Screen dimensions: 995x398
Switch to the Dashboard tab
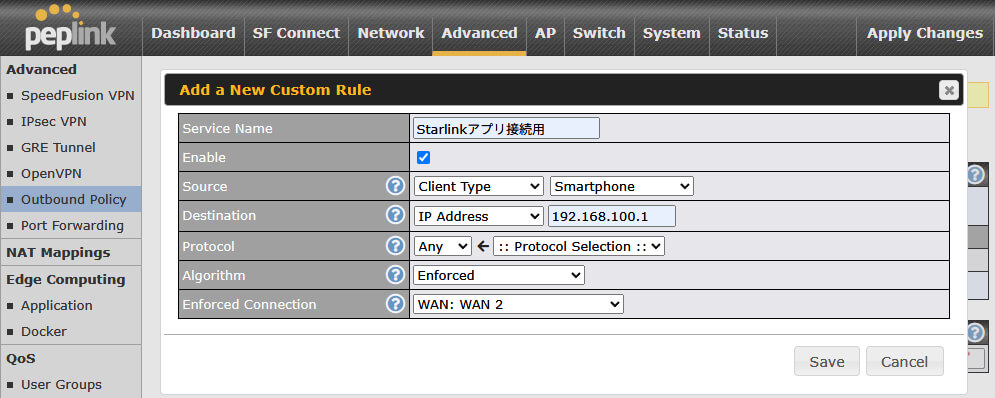click(193, 33)
